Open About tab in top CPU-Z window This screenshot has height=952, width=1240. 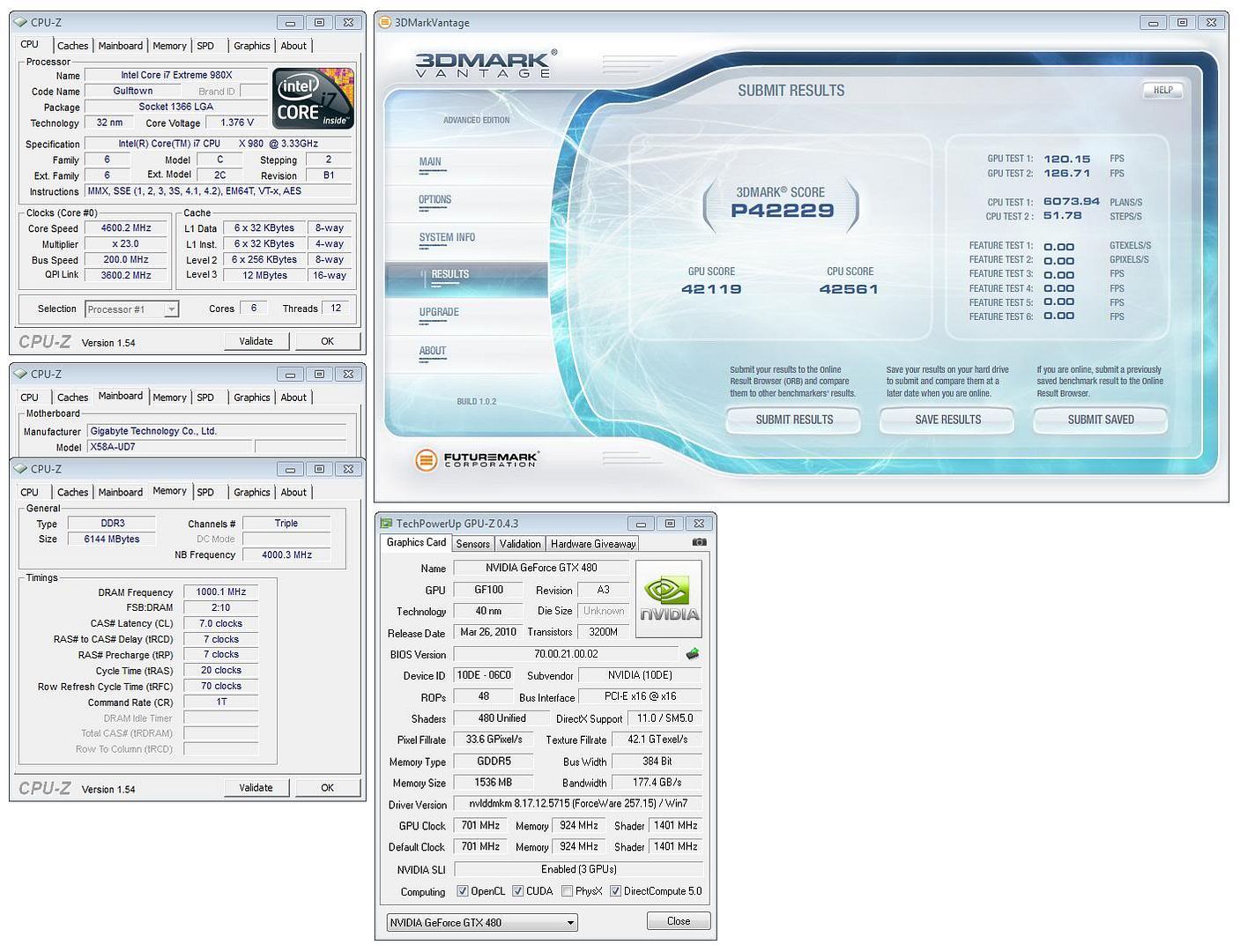coord(293,46)
